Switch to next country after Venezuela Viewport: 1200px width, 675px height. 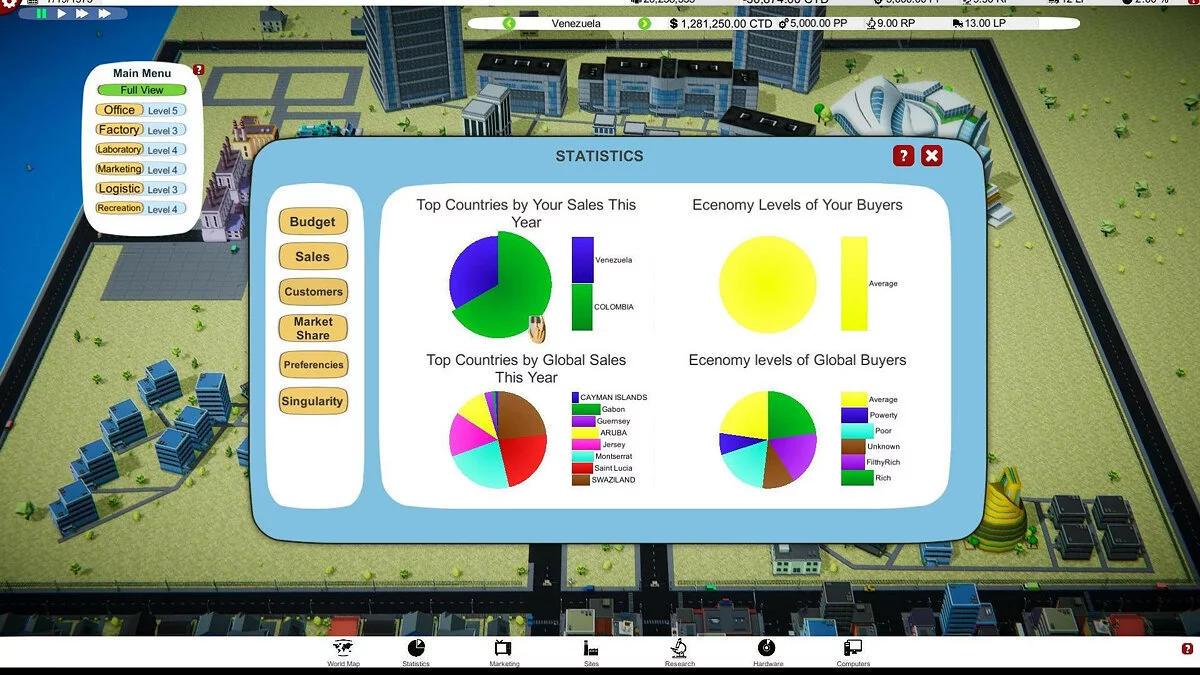point(641,23)
